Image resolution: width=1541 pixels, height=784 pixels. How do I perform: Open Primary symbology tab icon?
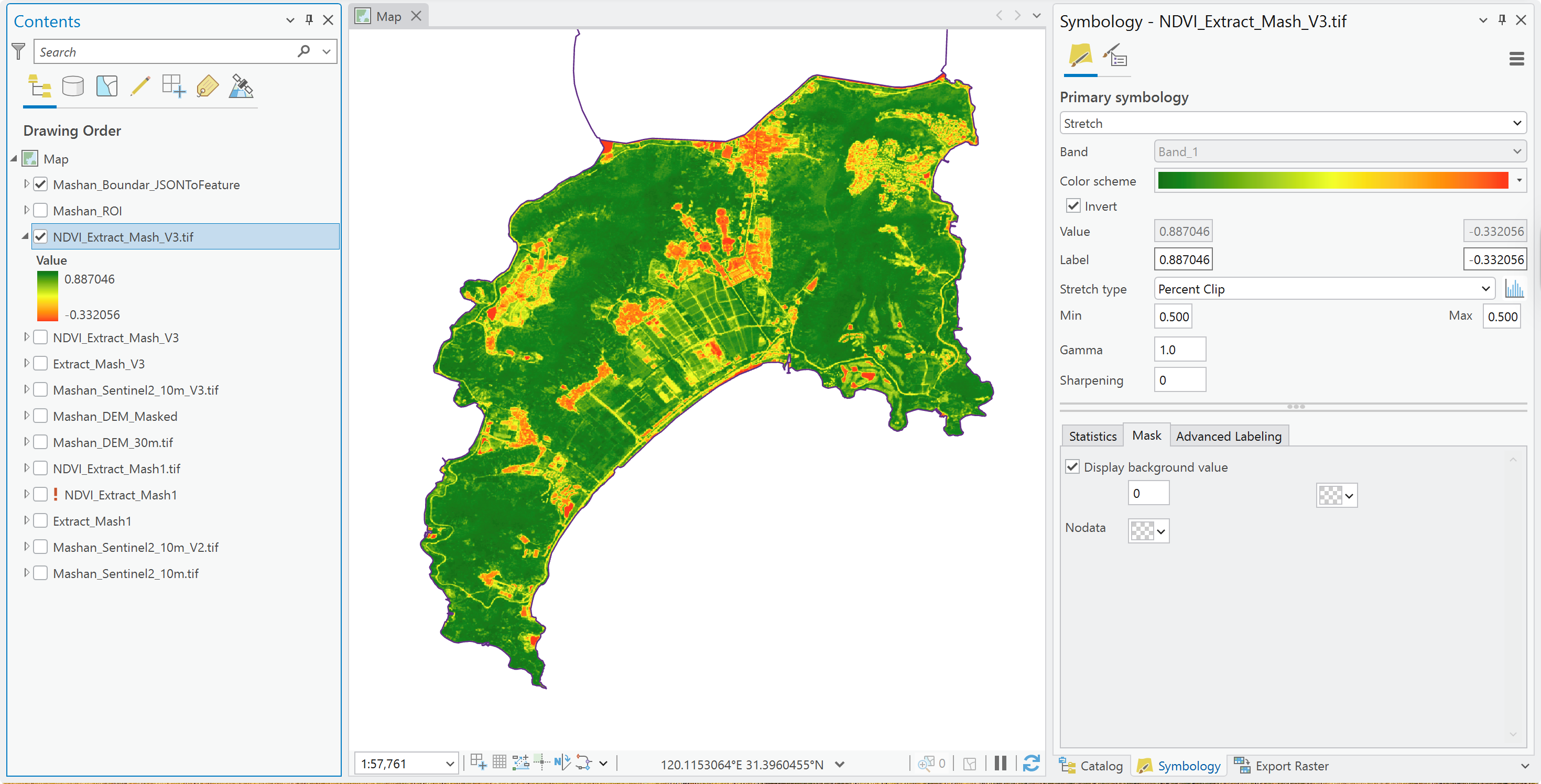(x=1080, y=57)
